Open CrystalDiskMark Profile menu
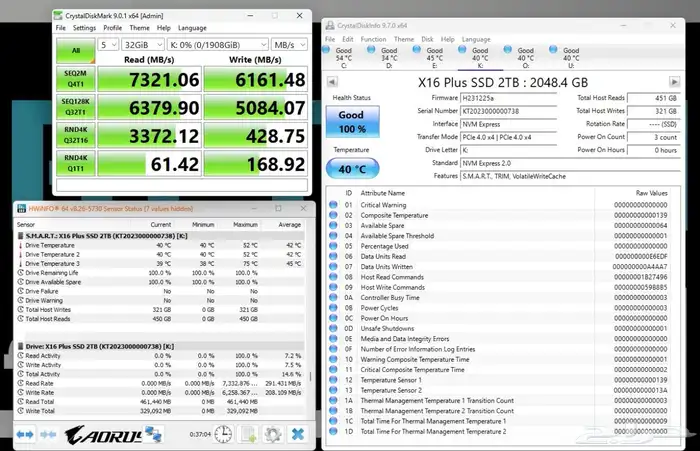Screen dimensions: 700x451 click(x=112, y=28)
